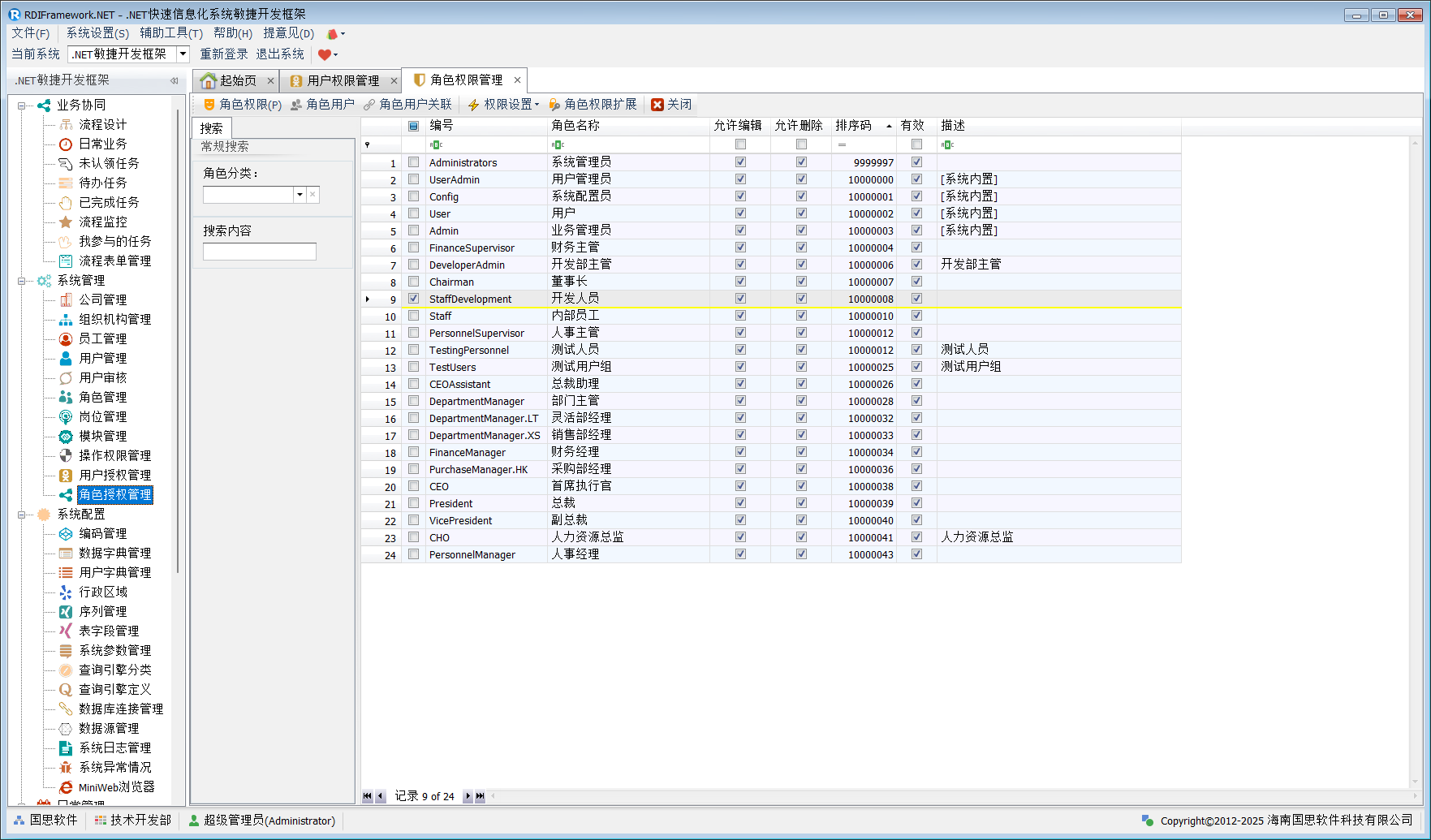The height and width of the screenshot is (840, 1431).
Task: Switch to the 用户权限管理 tab
Action: point(343,80)
